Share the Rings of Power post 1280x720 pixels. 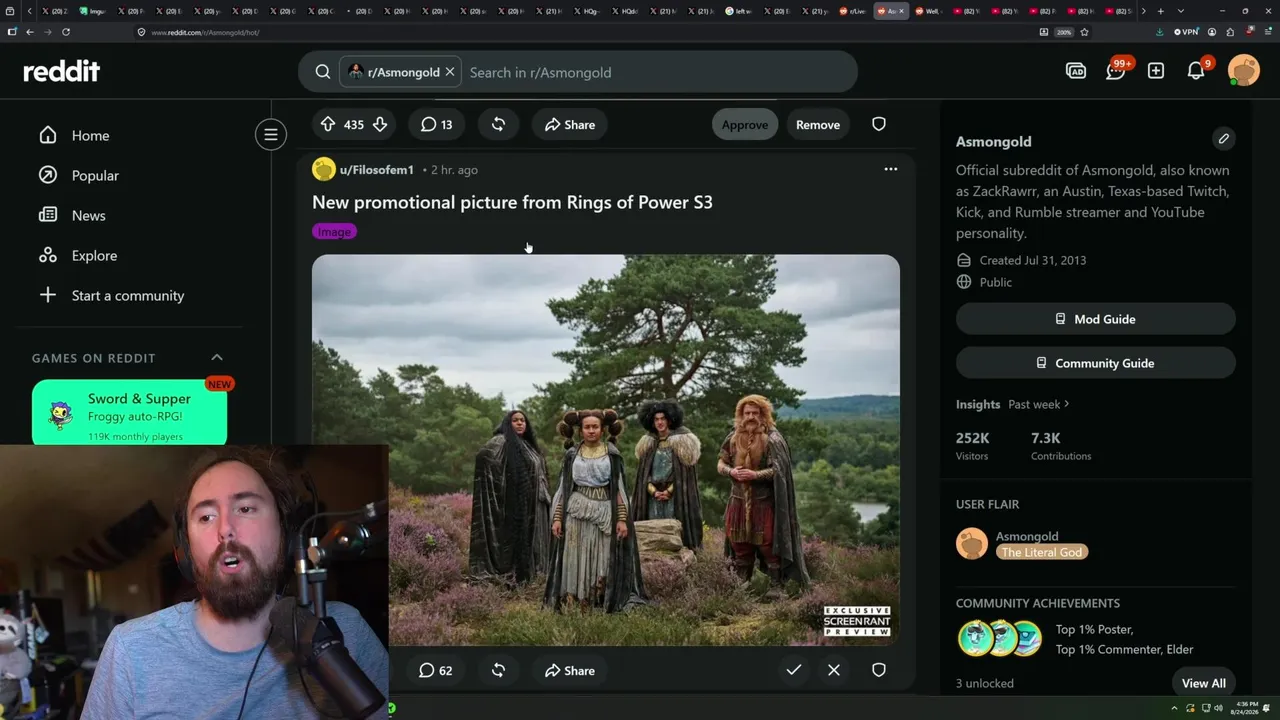[570, 670]
